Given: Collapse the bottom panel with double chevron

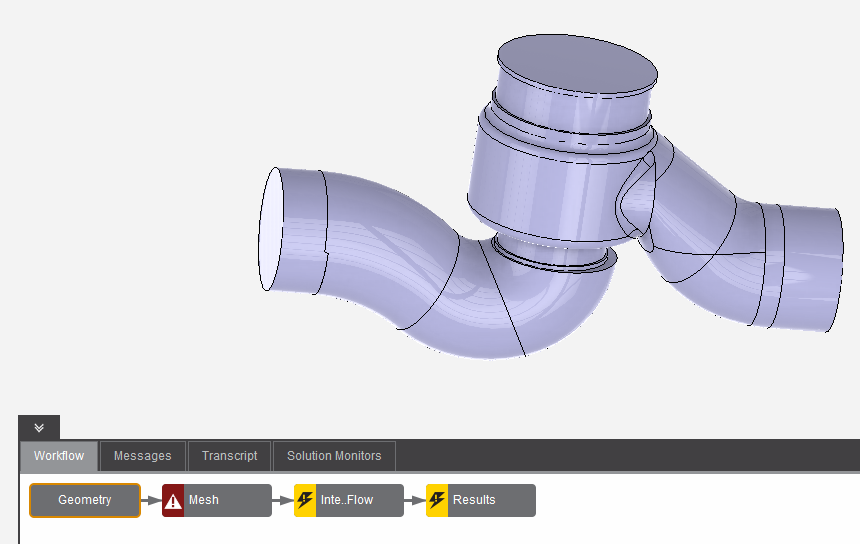Looking at the screenshot, I should tap(39, 428).
